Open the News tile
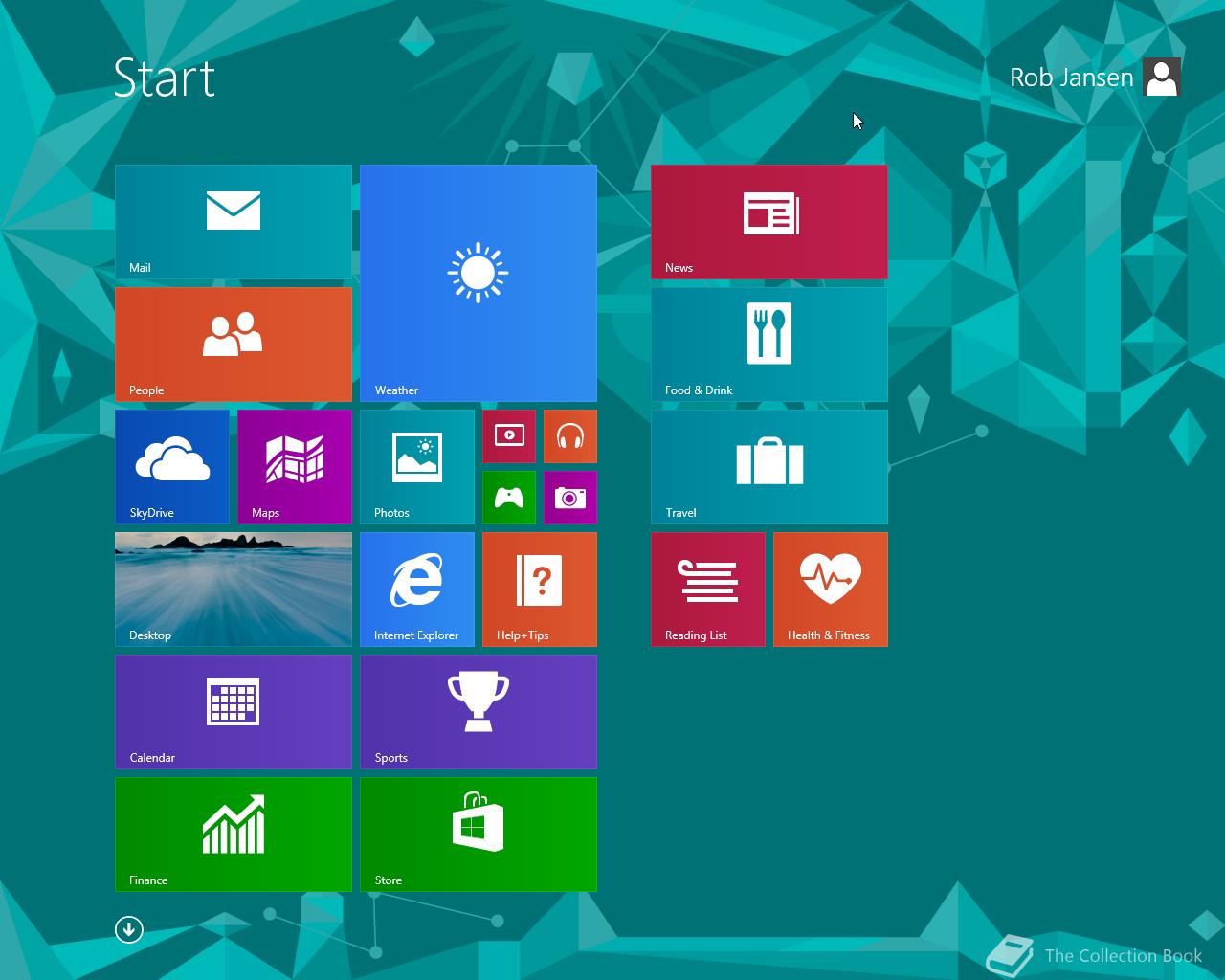The width and height of the screenshot is (1225, 980). (x=769, y=222)
